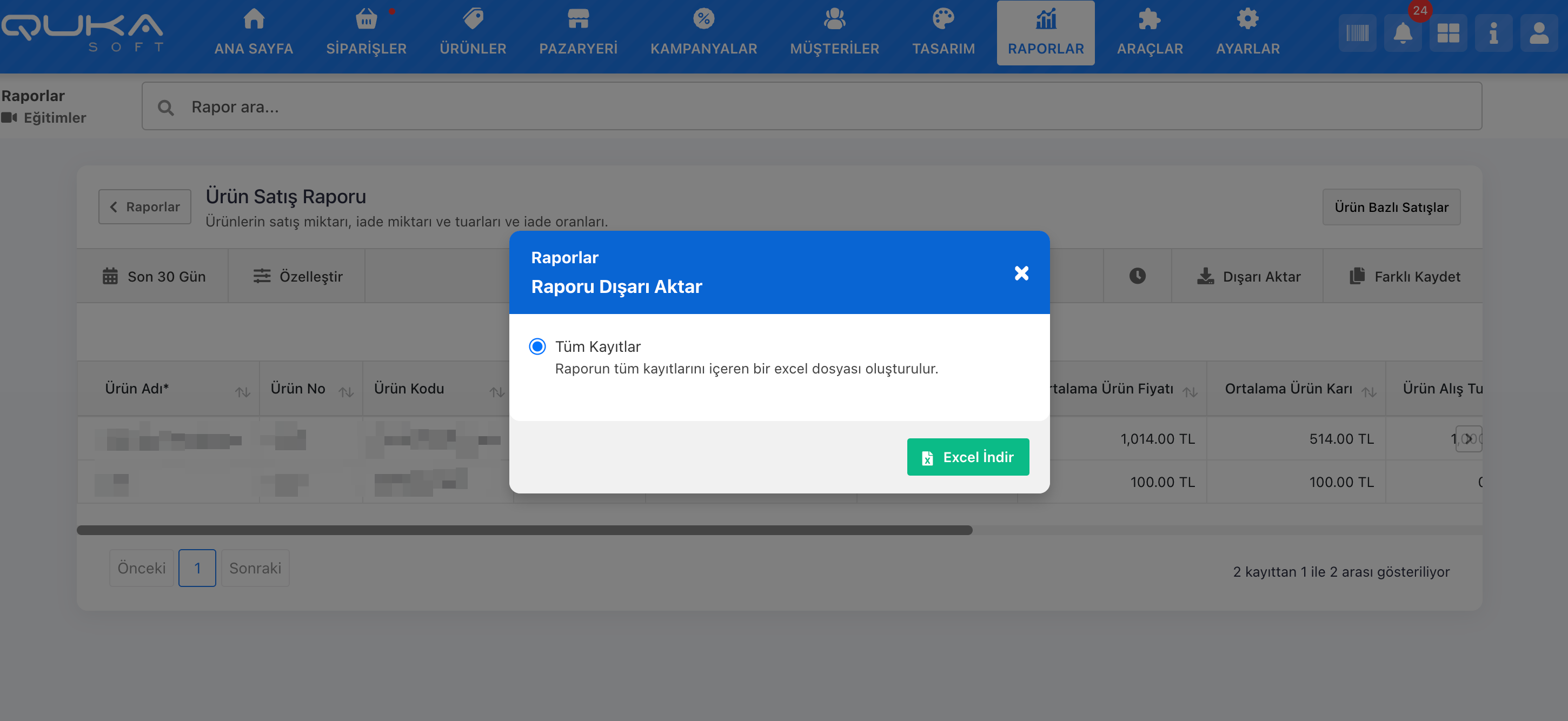Viewport: 1568px width, 721px height.
Task: Click the clock history icon
Action: (x=1137, y=276)
